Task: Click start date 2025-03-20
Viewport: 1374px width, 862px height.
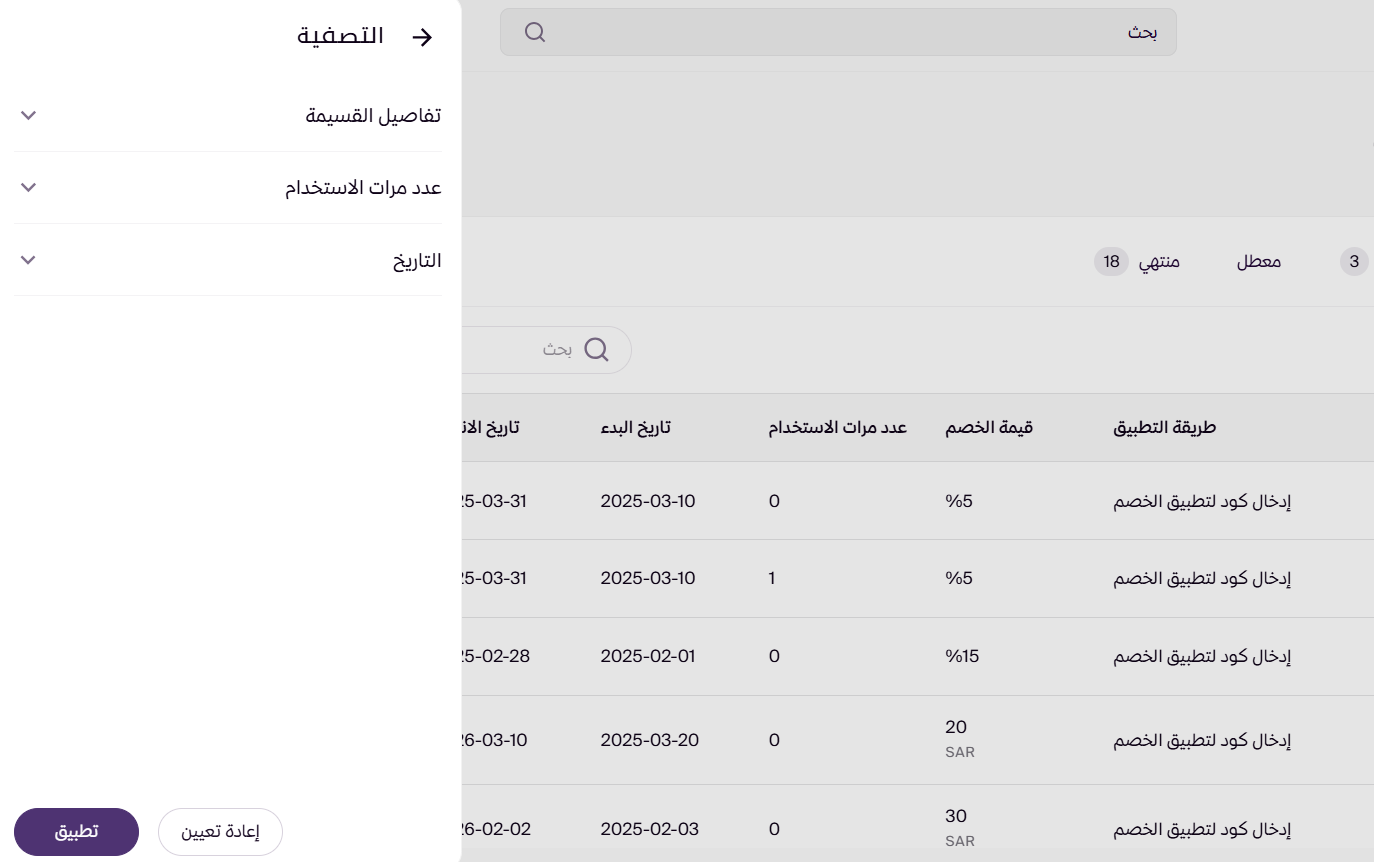Action: click(x=649, y=741)
